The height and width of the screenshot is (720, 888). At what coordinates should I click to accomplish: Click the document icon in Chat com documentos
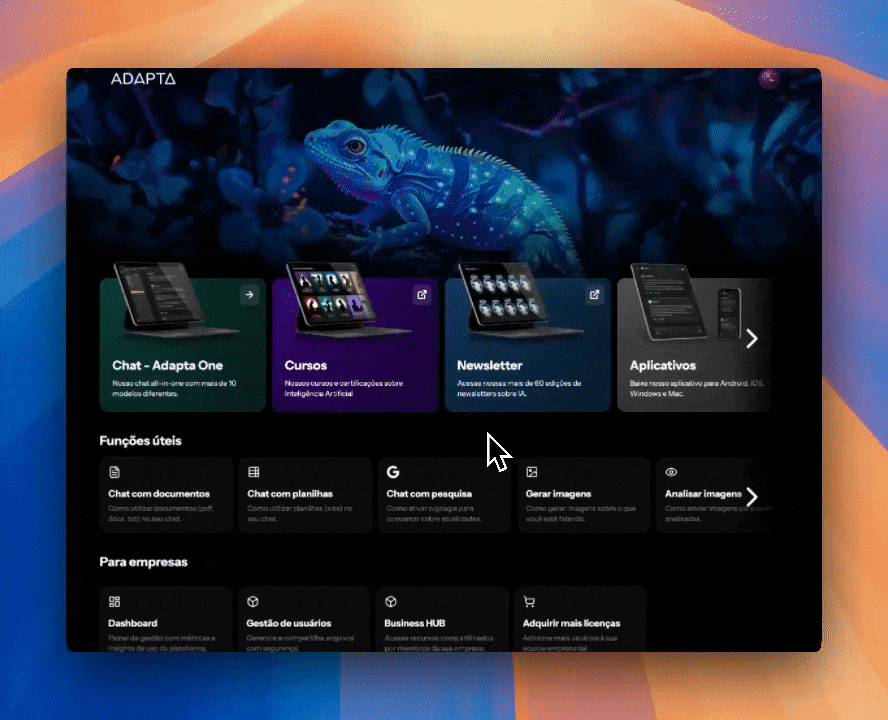[114, 472]
